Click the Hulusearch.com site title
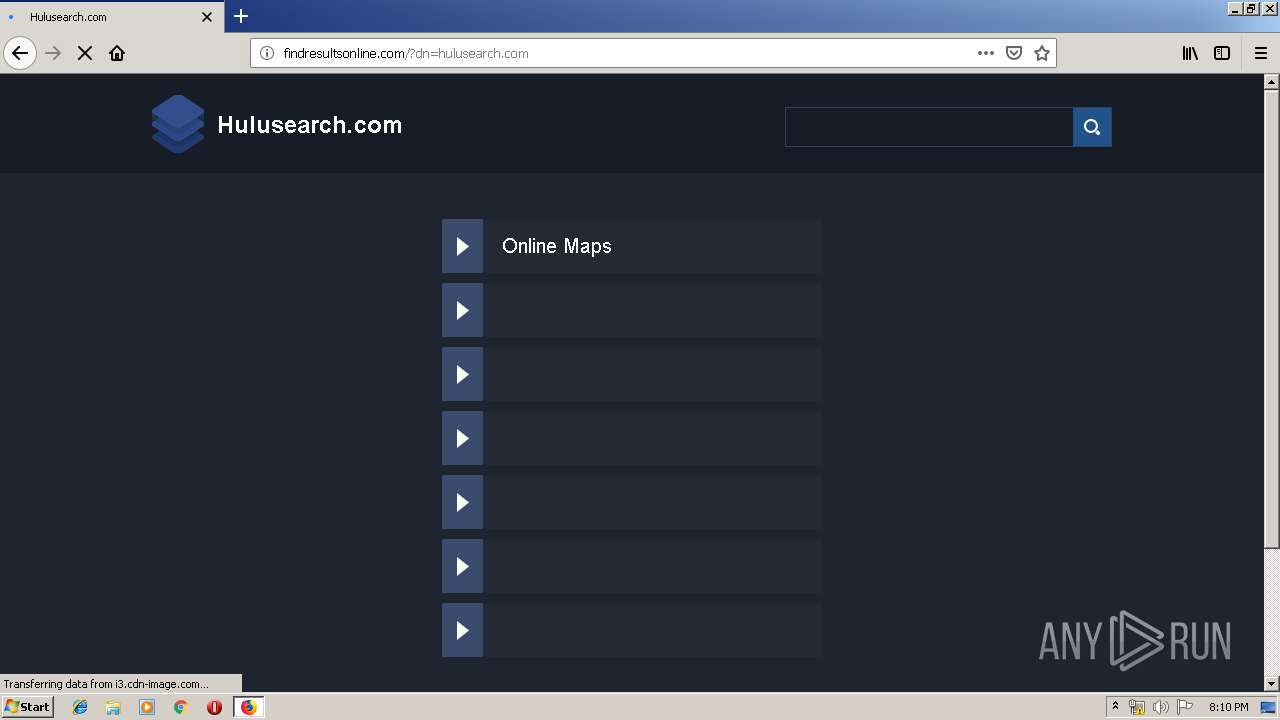Viewport: 1280px width, 720px height. tap(310, 125)
